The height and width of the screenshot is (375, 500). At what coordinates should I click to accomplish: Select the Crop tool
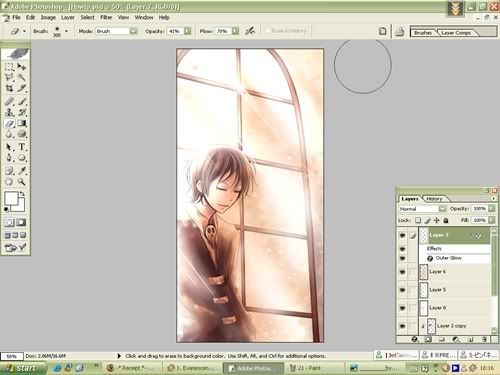point(9,88)
